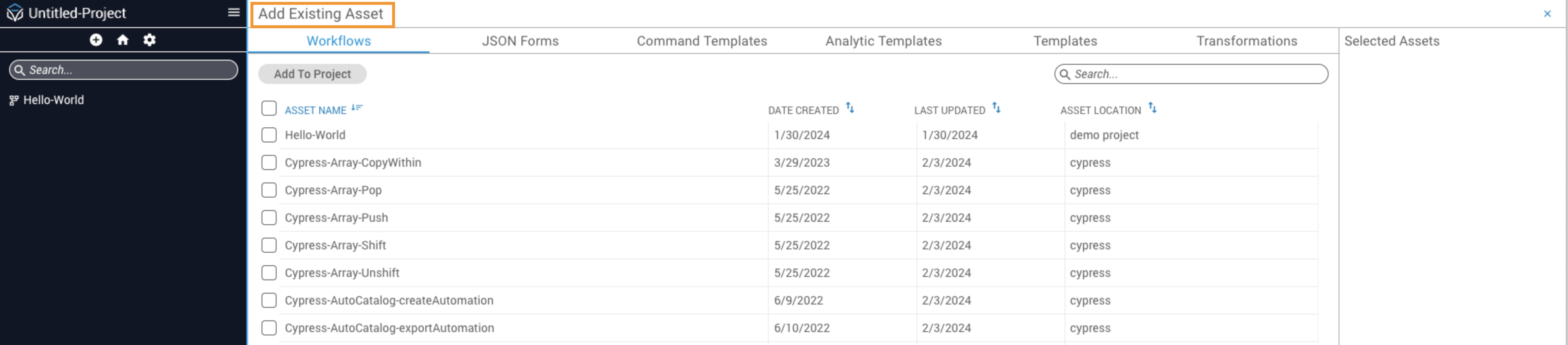Screen dimensions: 1568x345
Task: Click the plus add-asset icon in sidebar
Action: click(x=96, y=40)
